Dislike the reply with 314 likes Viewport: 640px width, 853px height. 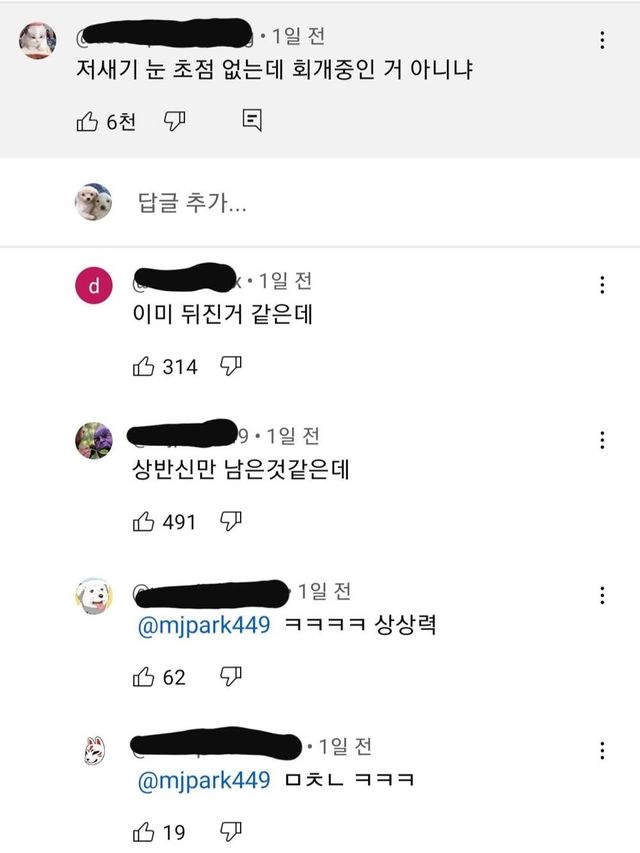(231, 366)
